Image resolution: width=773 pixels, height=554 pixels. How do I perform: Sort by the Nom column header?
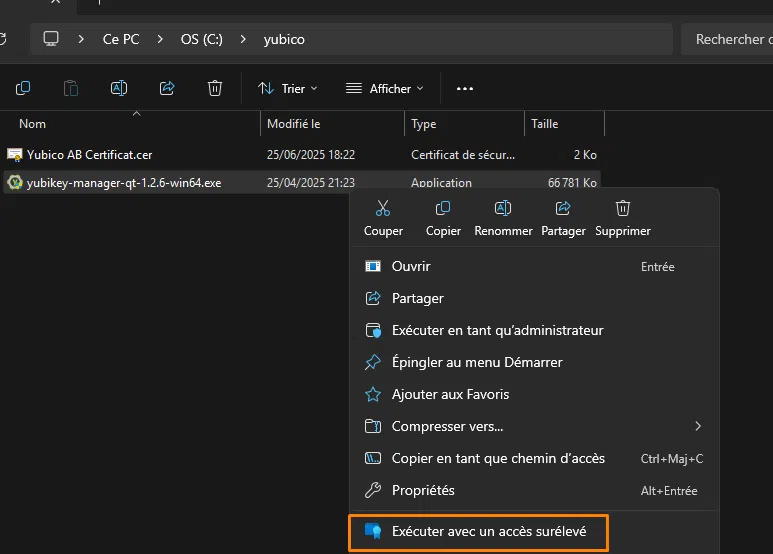pyautogui.click(x=131, y=124)
